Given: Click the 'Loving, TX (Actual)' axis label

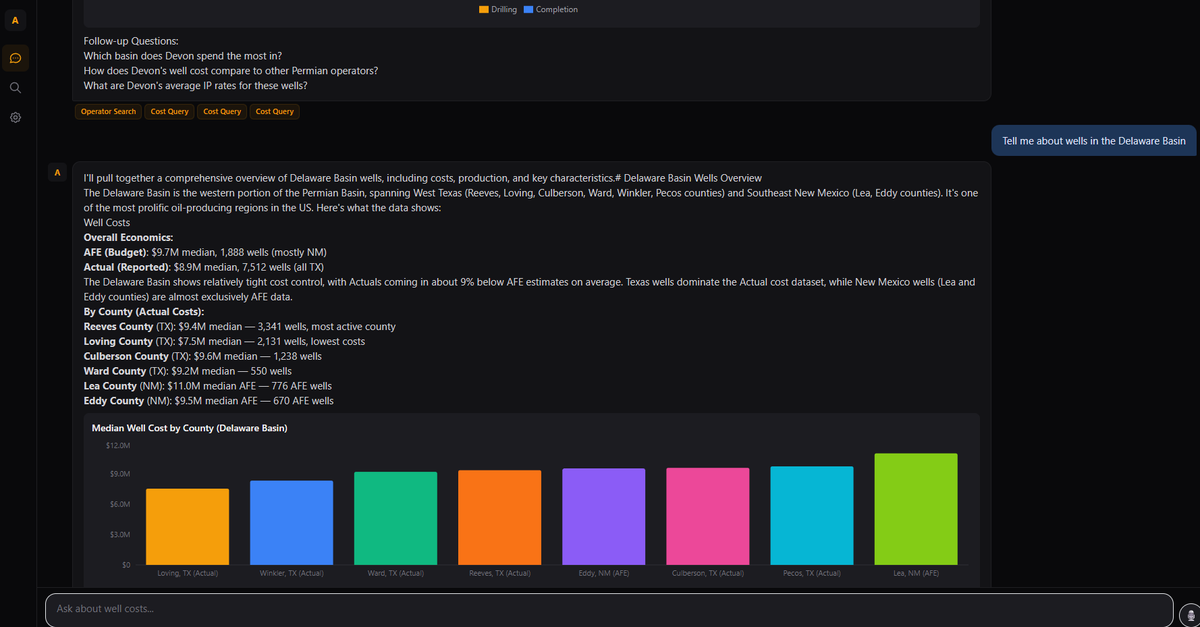Looking at the screenshot, I should 187,573.
